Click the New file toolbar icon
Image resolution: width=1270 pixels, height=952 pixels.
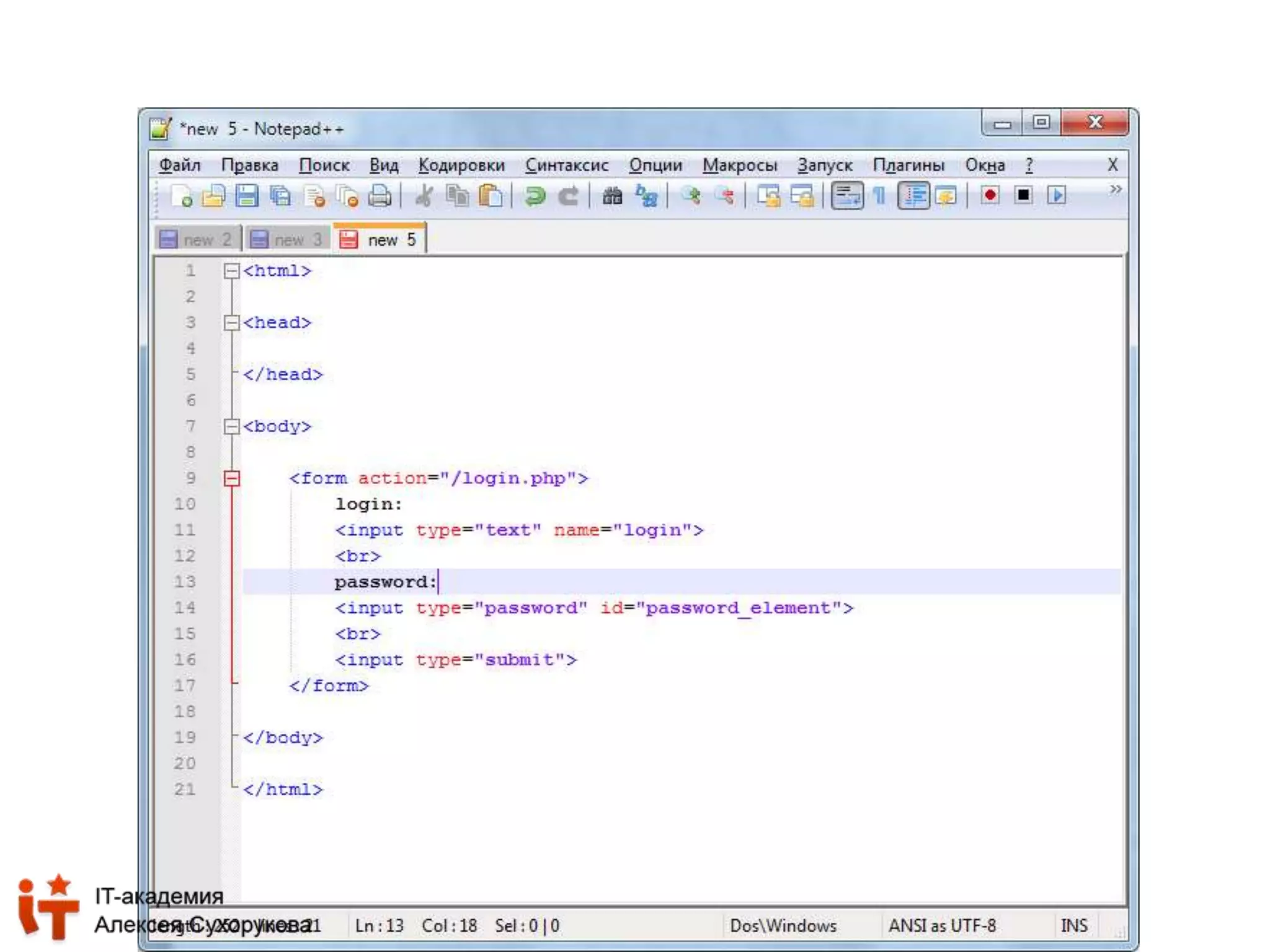tap(181, 196)
